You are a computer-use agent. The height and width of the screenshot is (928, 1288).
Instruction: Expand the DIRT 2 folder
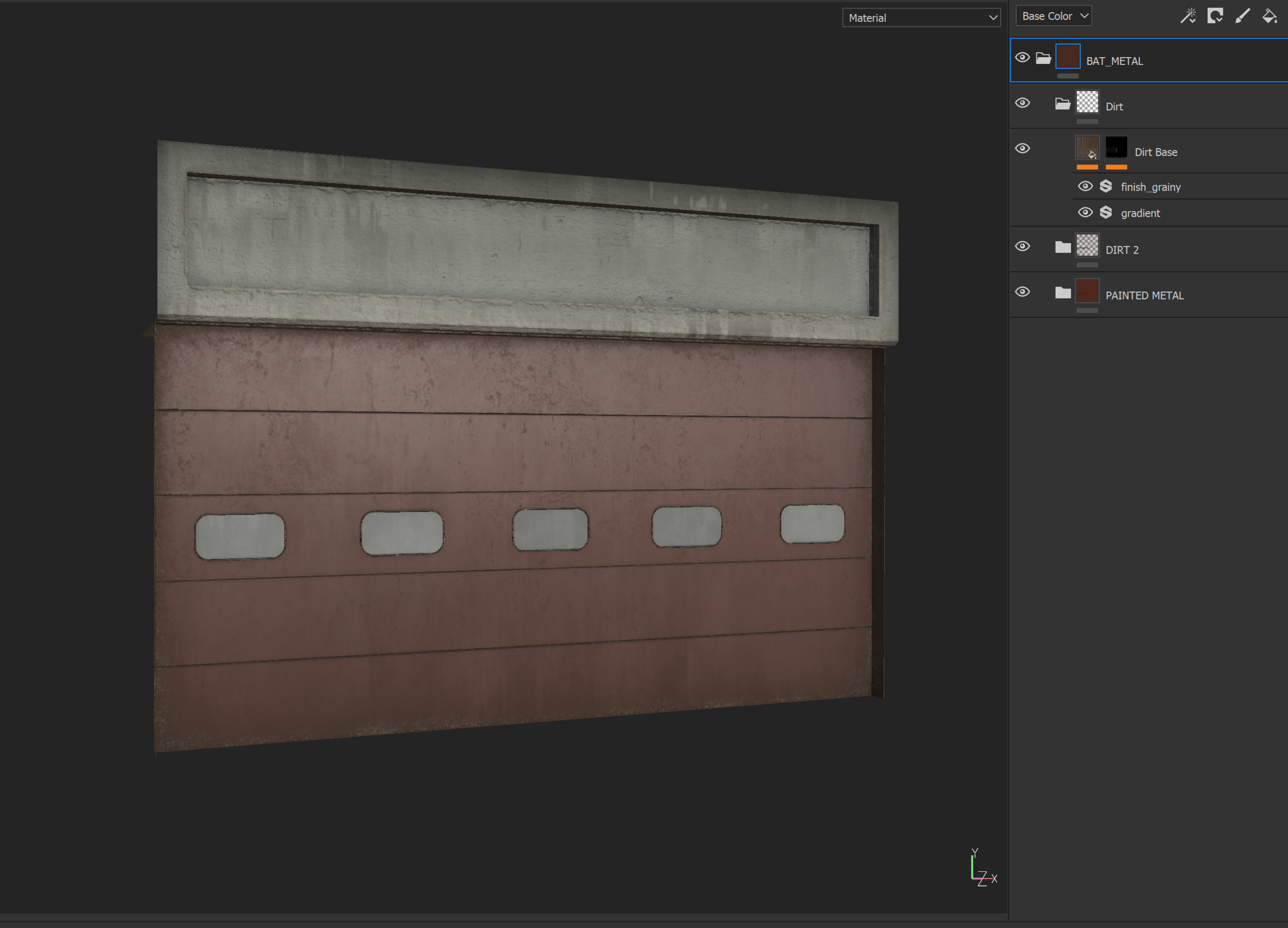pyautogui.click(x=1062, y=246)
